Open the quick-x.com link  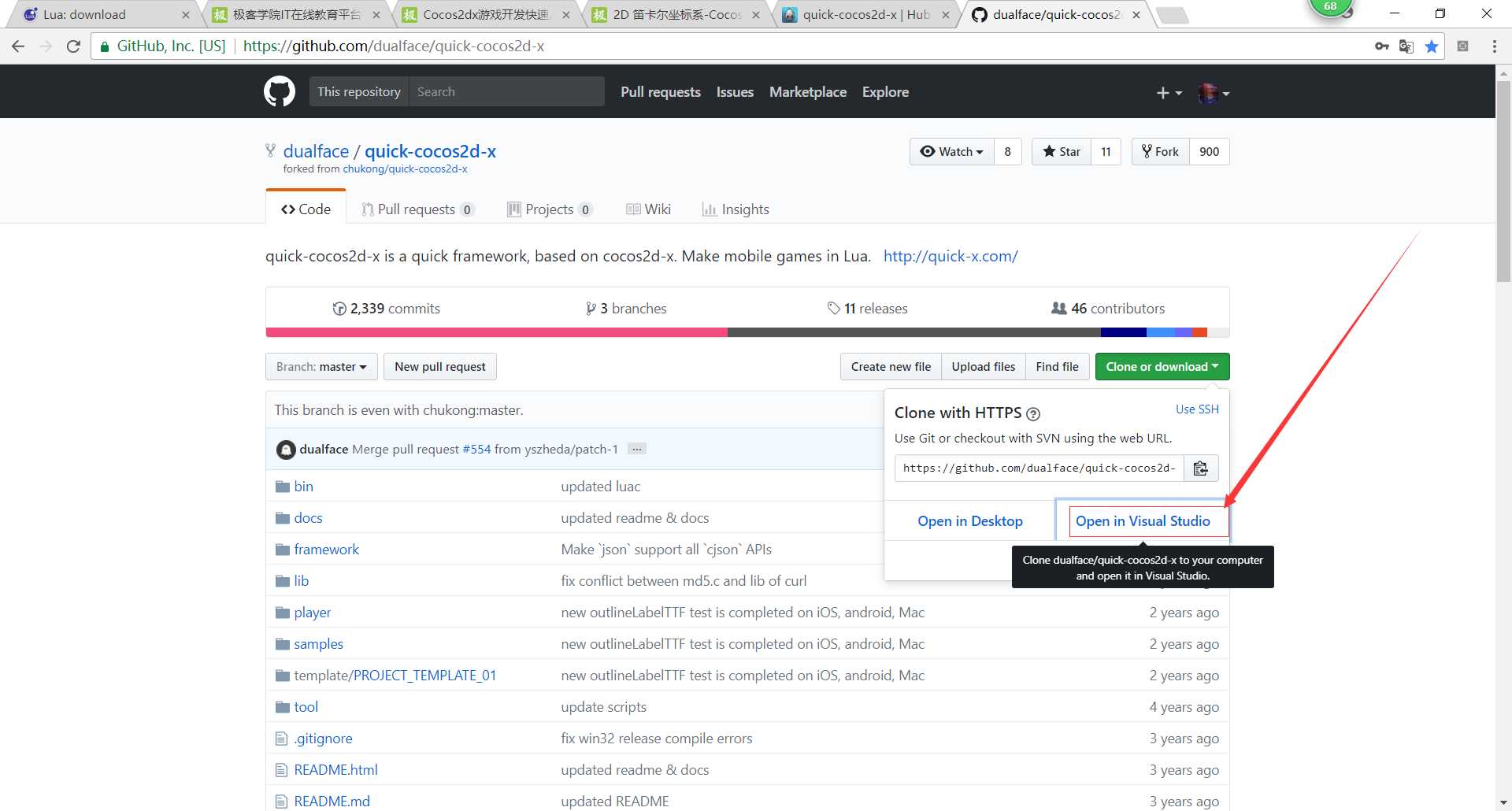951,256
